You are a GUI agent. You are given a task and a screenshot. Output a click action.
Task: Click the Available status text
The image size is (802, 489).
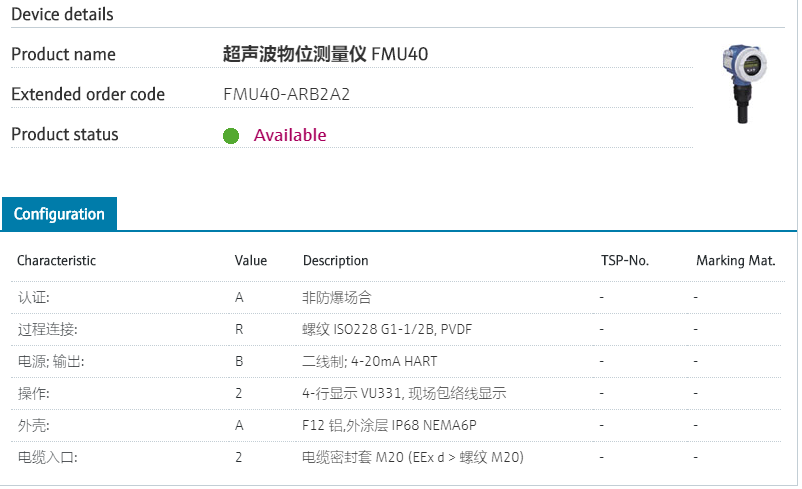(290, 135)
